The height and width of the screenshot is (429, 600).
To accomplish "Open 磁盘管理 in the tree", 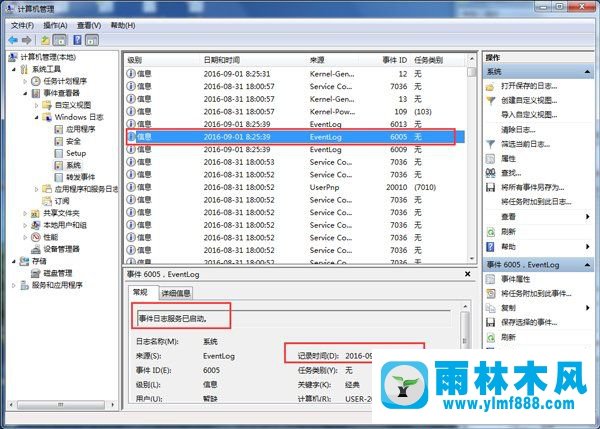I will [57, 273].
